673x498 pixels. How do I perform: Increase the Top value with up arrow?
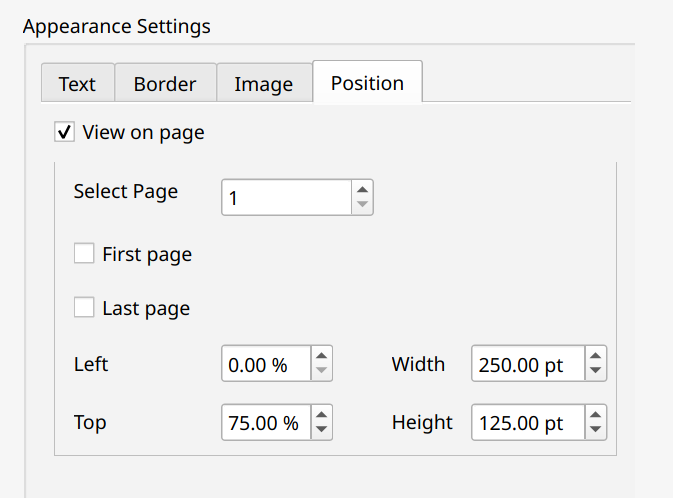pos(321,414)
